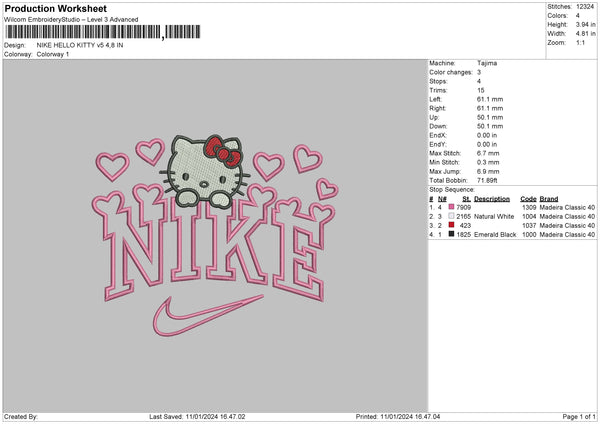Screen dimensions: 600x424
Task: Click the design name 'NIKE HELLO KITTY v5 4,8 IN'
Action: click(80, 45)
